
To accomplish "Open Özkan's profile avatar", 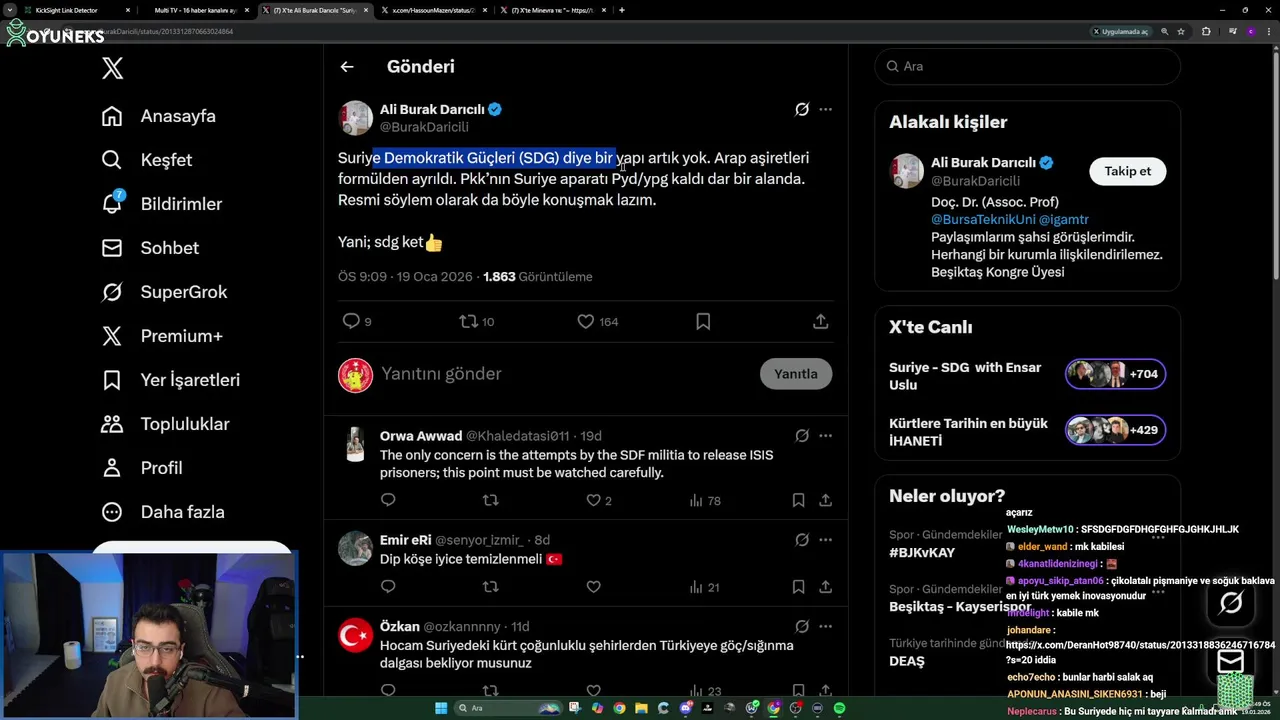I will [x=355, y=635].
